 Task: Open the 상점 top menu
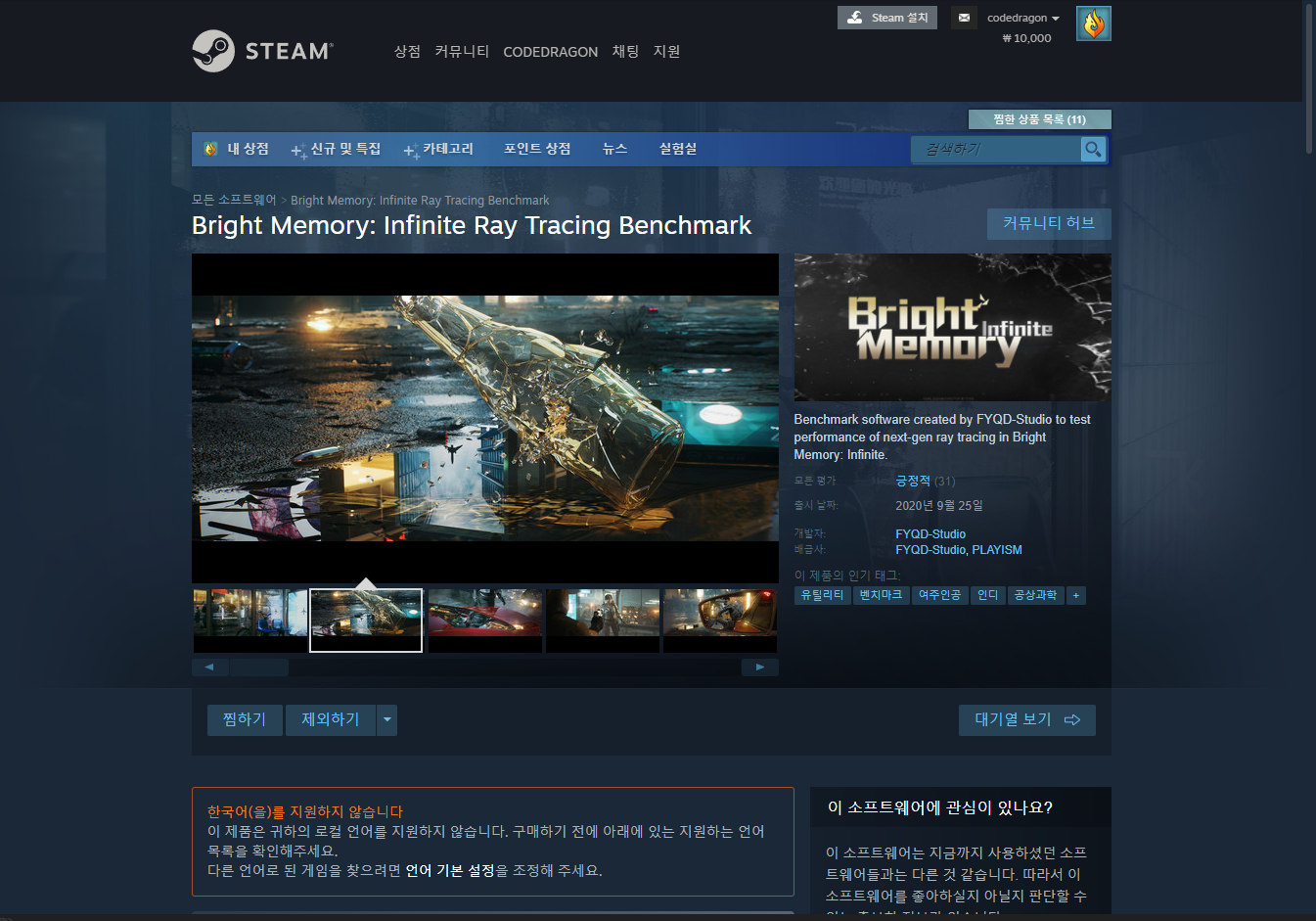tap(407, 51)
